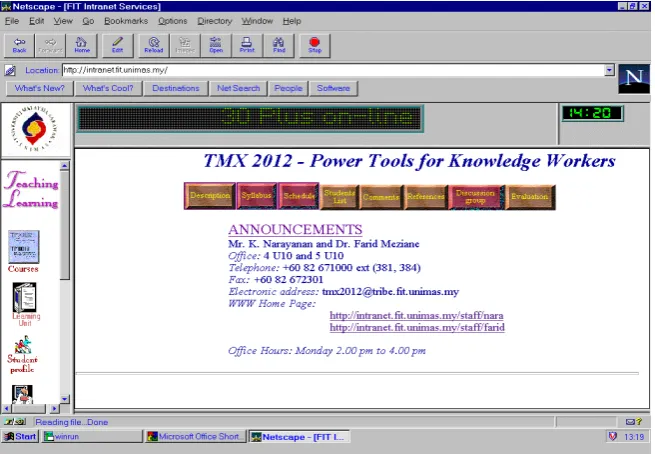
Task: Click the location link icon beside Location
Action: (x=10, y=70)
